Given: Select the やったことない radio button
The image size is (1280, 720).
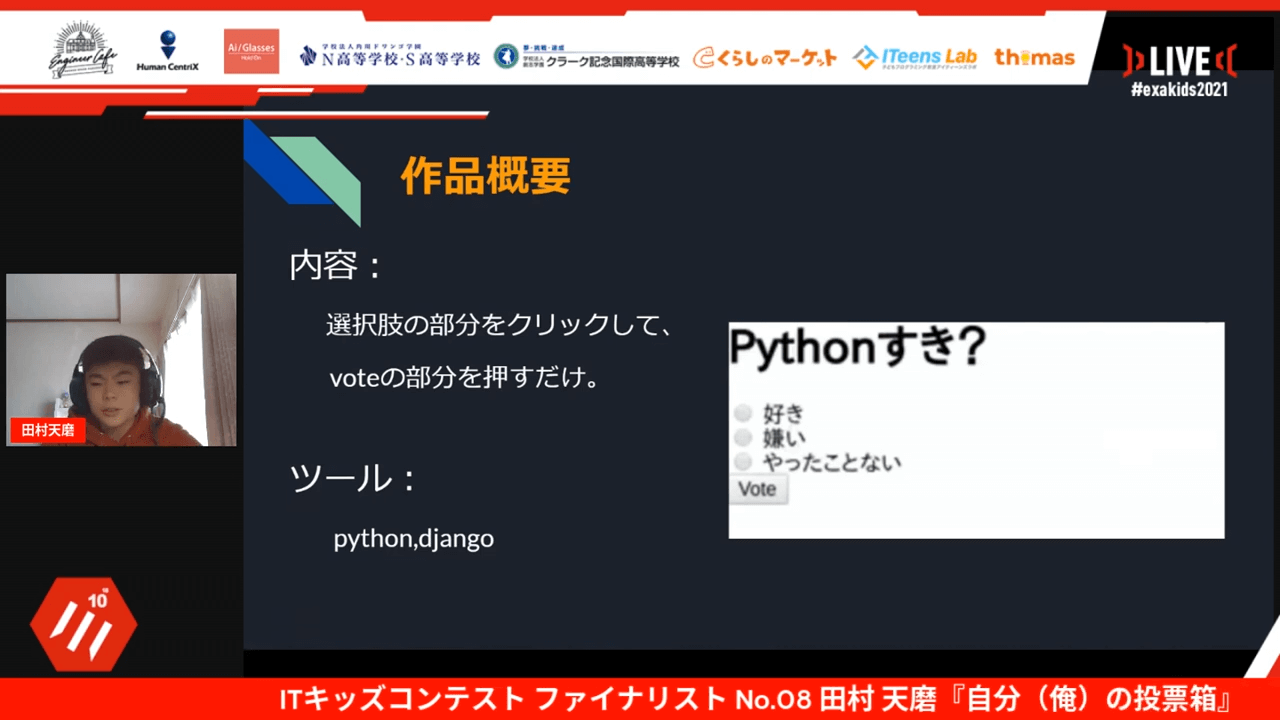Looking at the screenshot, I should click(743, 462).
